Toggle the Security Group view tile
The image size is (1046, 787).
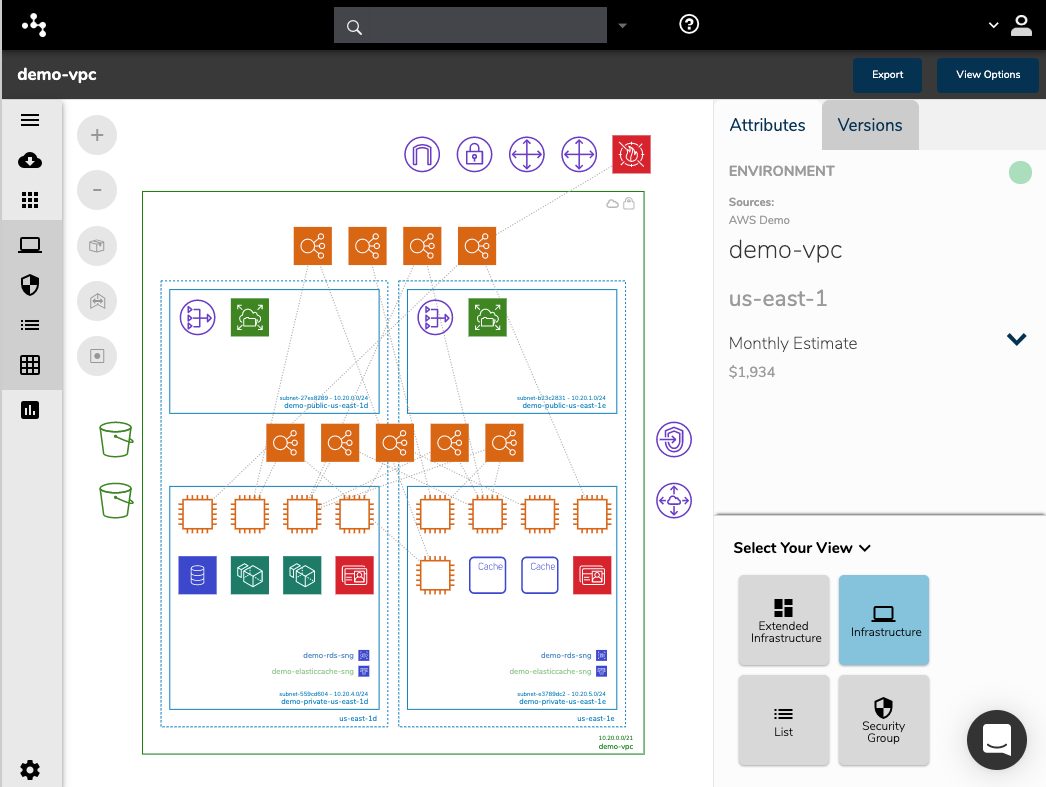pyautogui.click(x=884, y=720)
